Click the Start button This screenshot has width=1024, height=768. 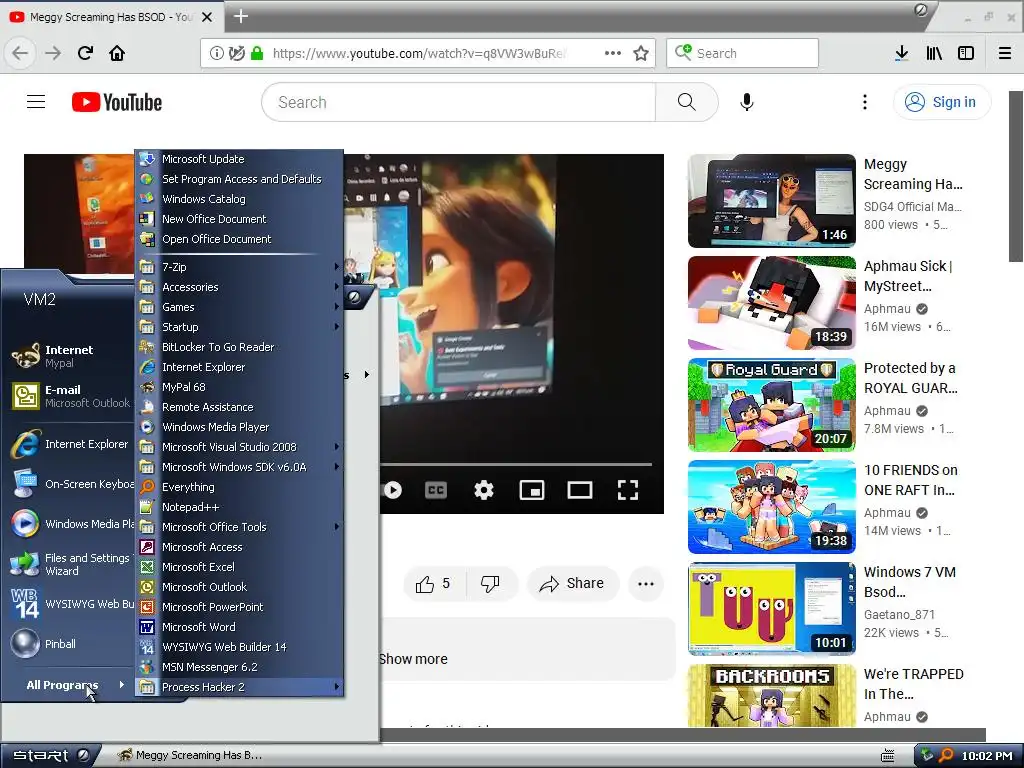pos(50,755)
